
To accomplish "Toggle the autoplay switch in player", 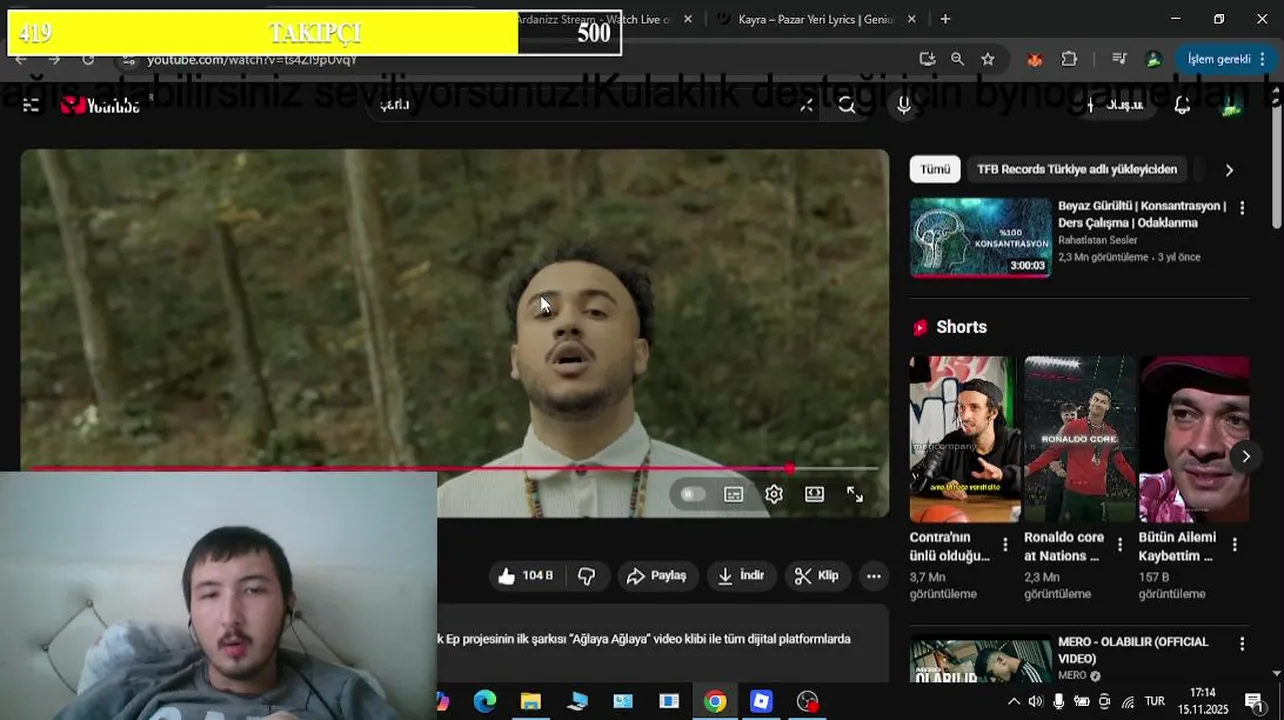I will pyautogui.click(x=691, y=494).
